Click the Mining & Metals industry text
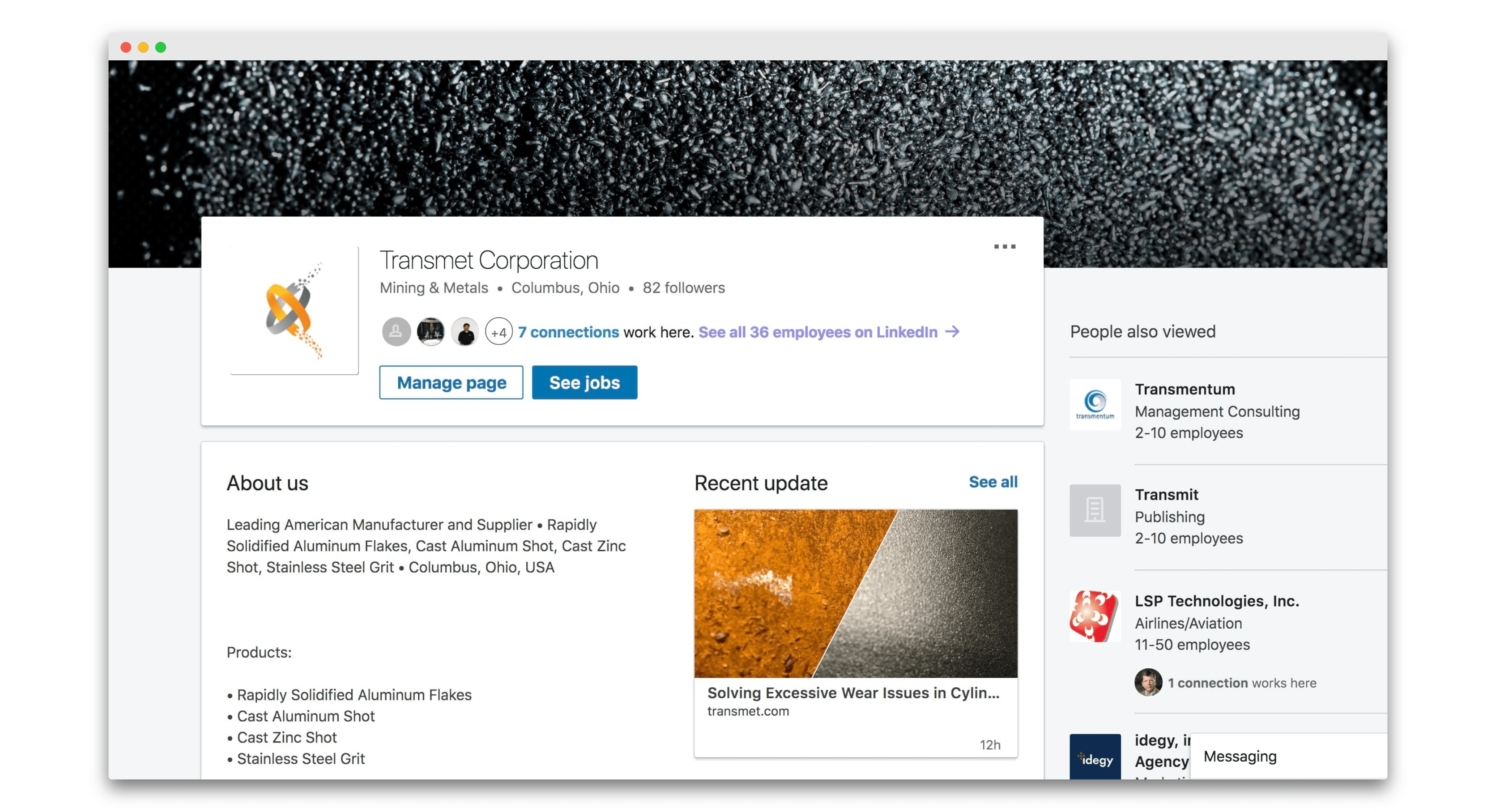 click(x=434, y=288)
